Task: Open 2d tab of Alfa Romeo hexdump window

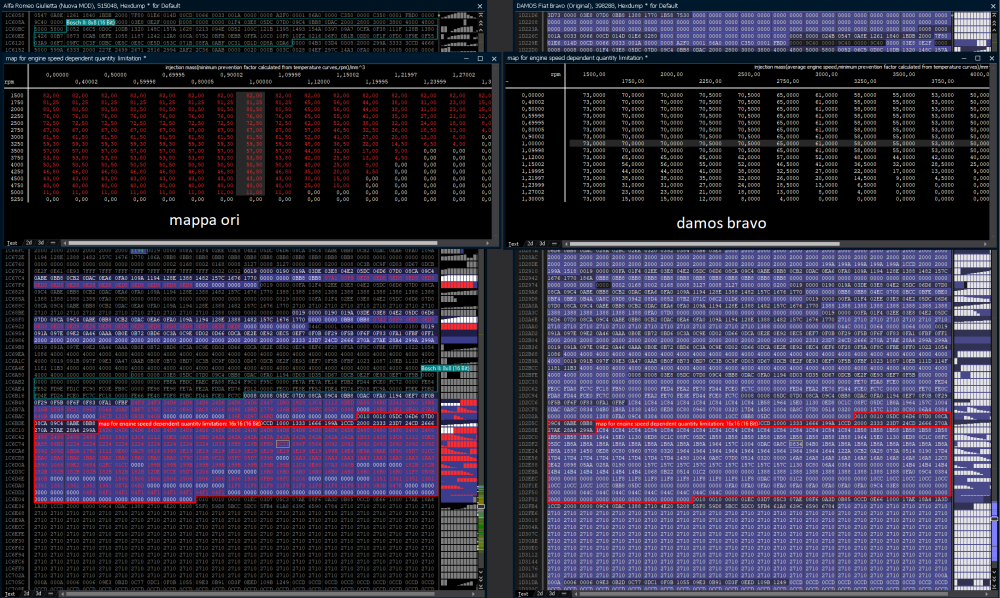Action: click(27, 594)
